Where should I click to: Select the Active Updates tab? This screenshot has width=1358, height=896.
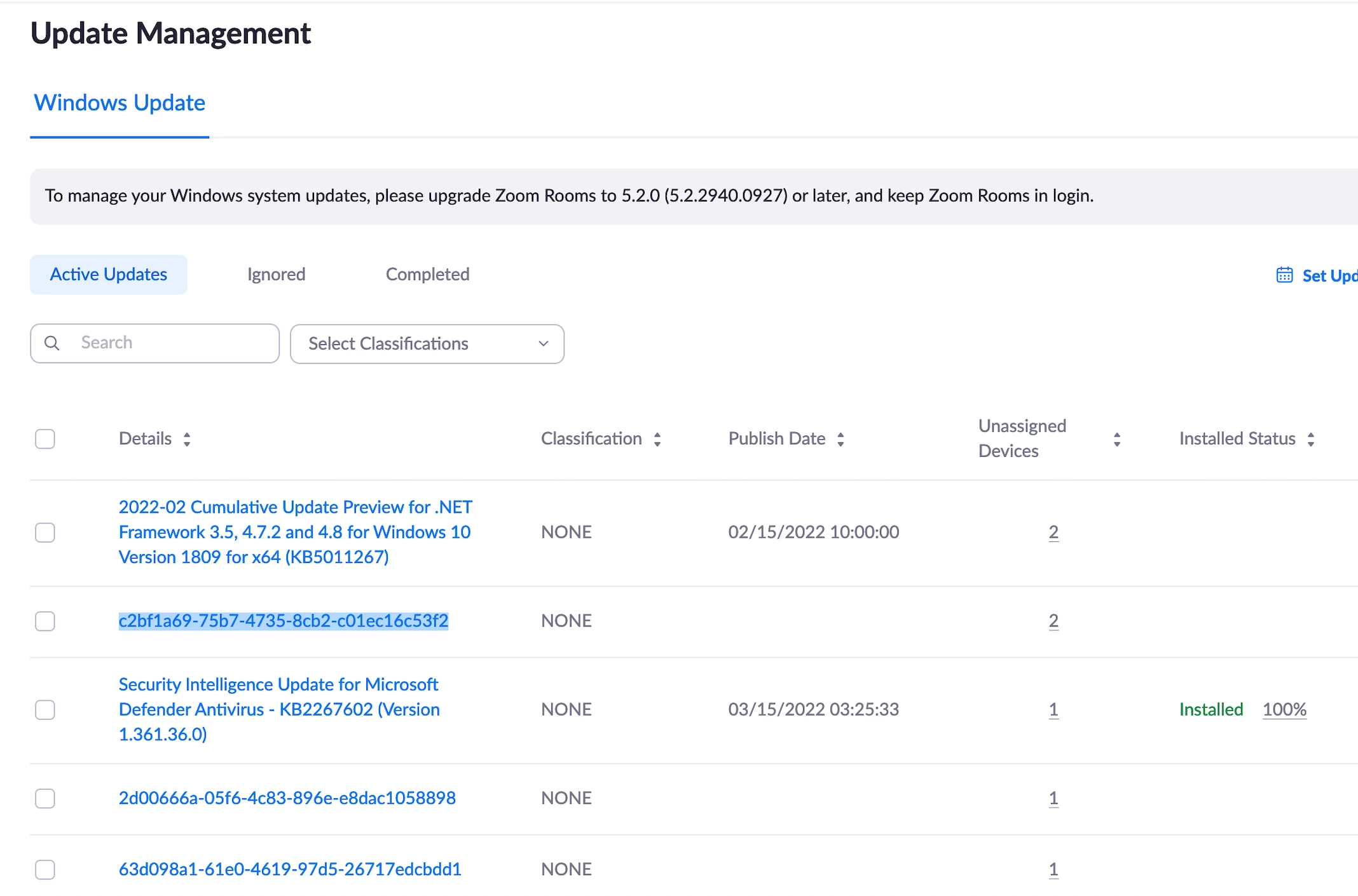[x=109, y=275]
